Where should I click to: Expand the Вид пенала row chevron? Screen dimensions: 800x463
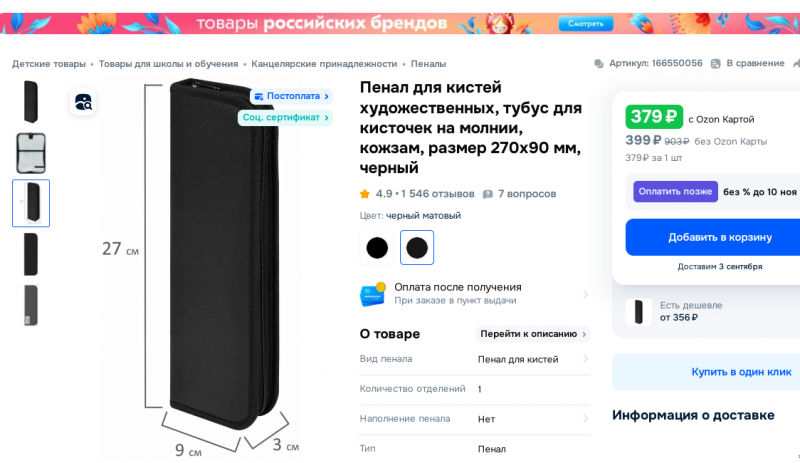(x=585, y=359)
